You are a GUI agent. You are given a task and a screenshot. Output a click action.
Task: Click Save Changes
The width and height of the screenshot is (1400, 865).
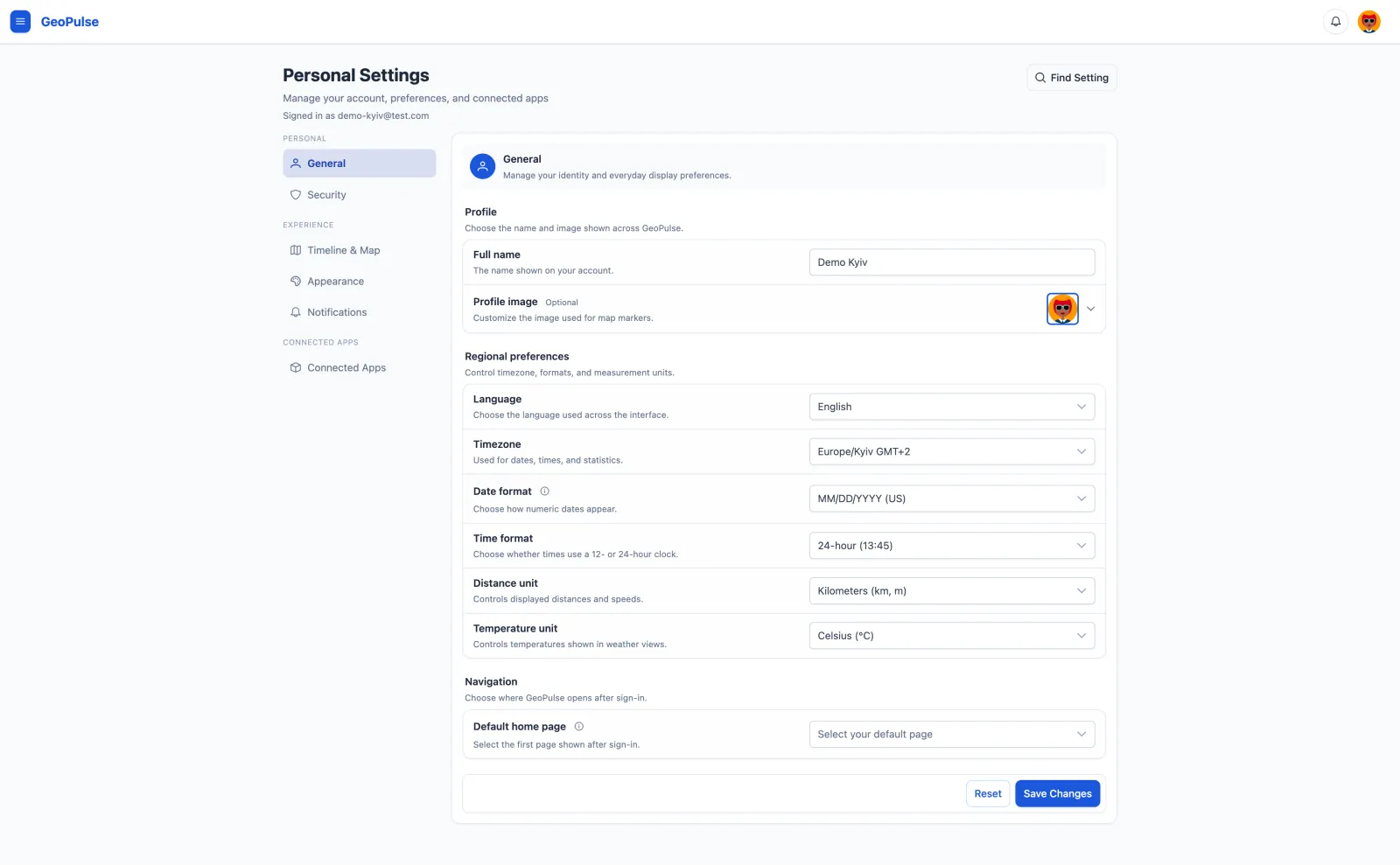[1057, 794]
